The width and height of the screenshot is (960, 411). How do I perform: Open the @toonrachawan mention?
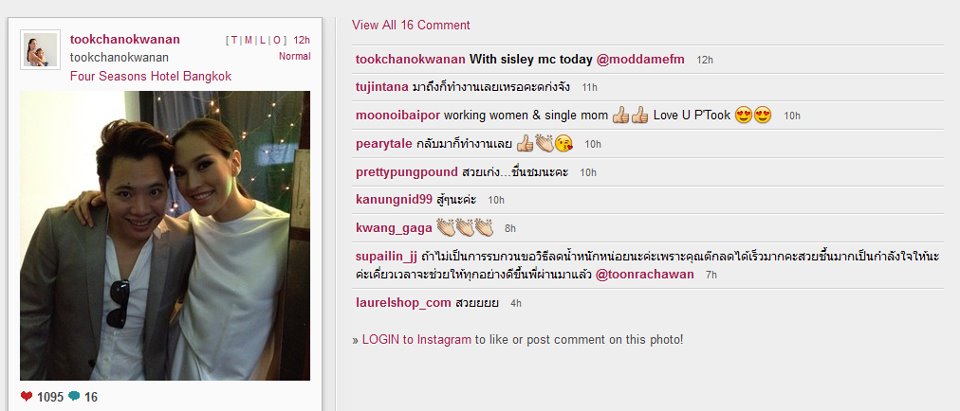point(645,274)
